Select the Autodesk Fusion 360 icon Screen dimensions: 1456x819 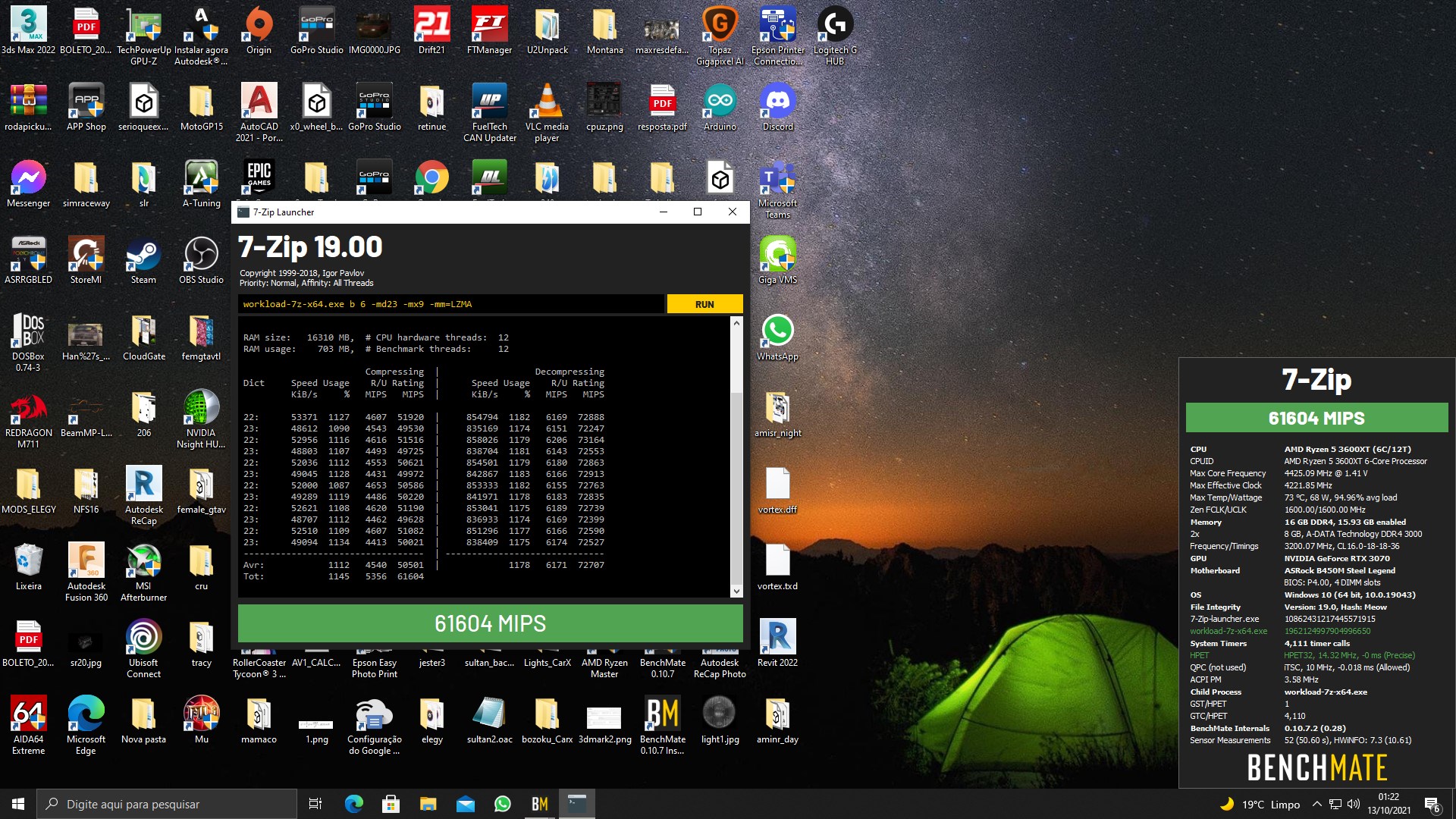pos(86,573)
